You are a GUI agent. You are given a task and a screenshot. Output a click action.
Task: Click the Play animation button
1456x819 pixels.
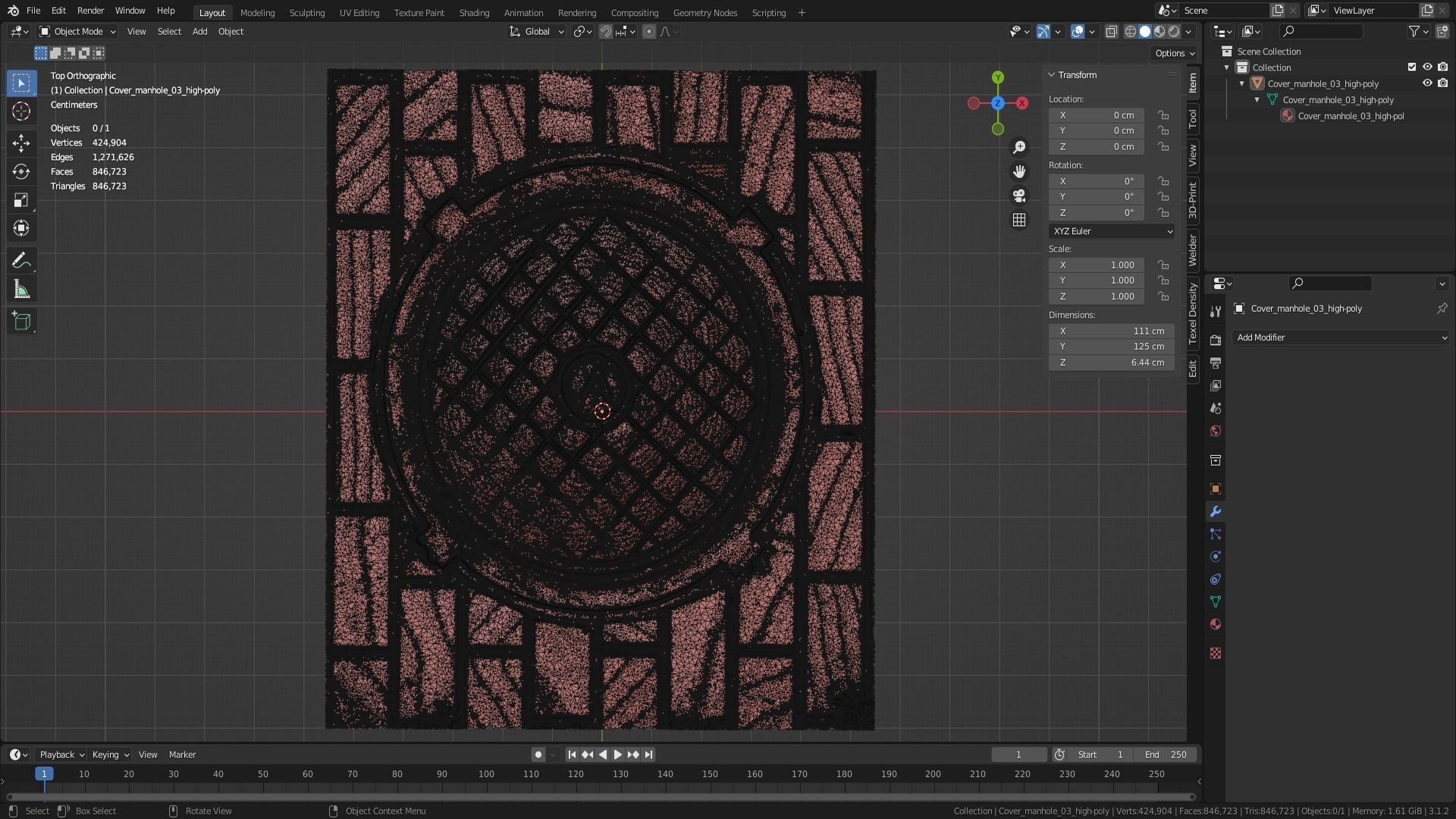617,755
